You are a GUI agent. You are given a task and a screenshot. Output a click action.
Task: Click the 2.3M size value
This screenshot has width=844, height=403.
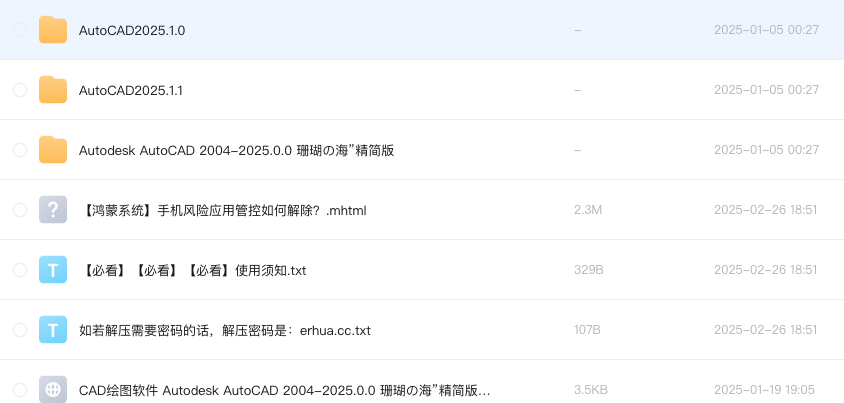point(588,210)
